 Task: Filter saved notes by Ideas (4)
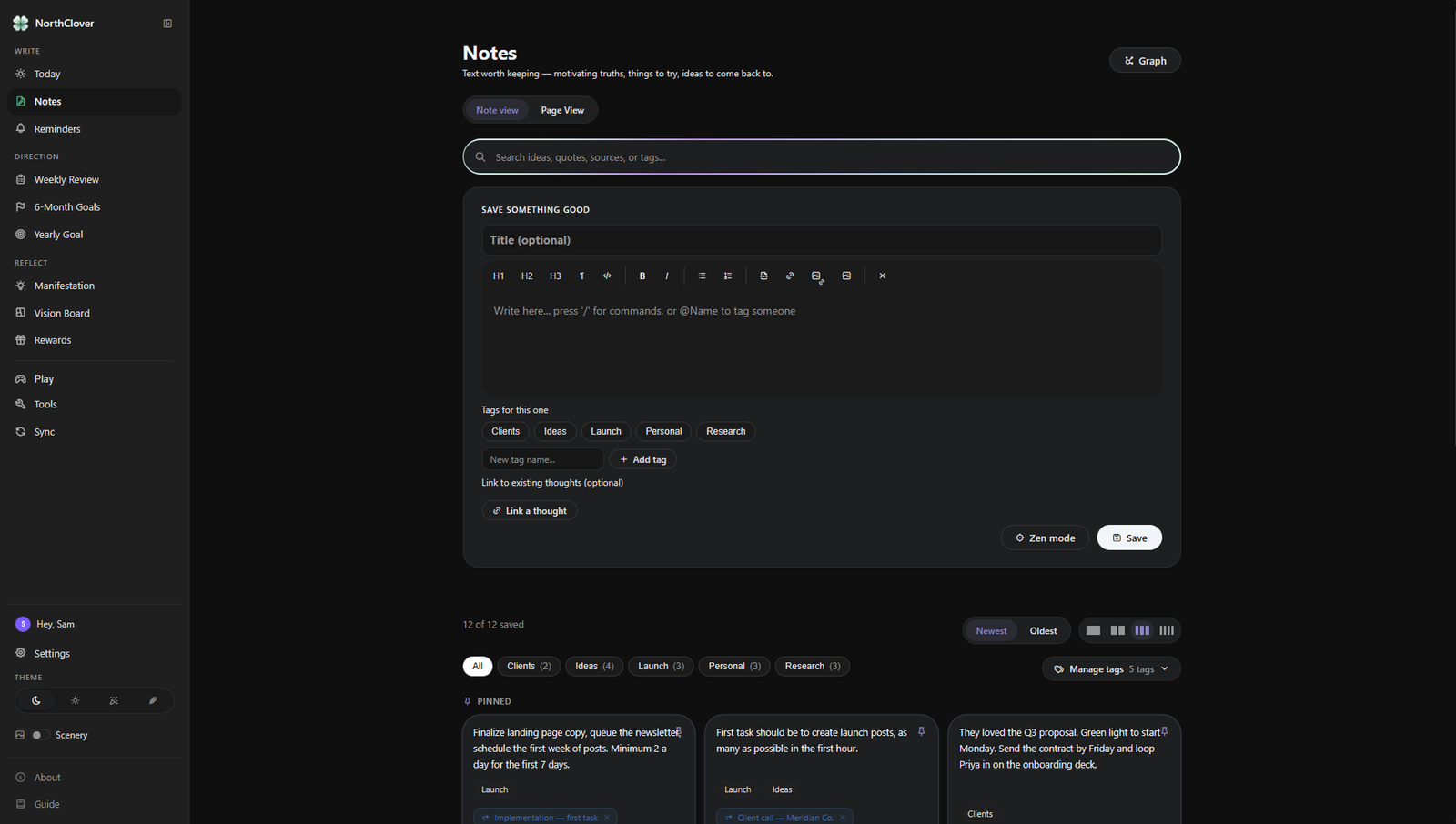[594, 666]
